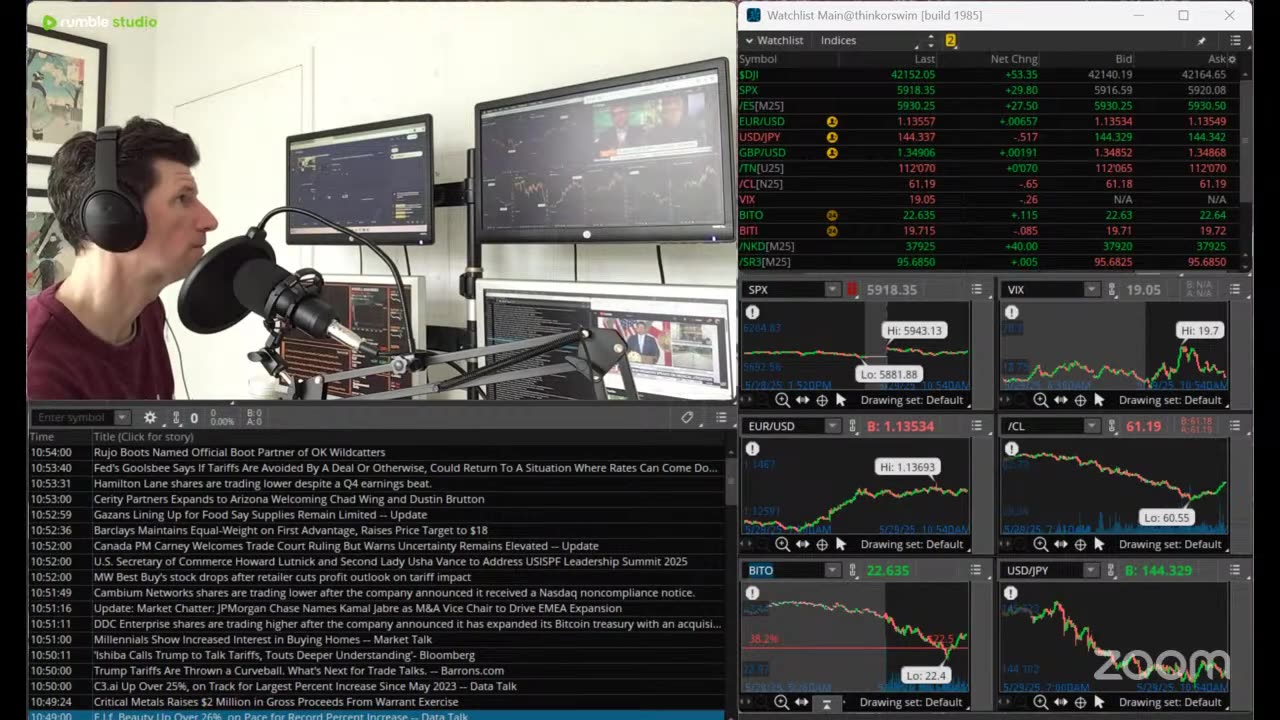Viewport: 1280px width, 720px height.
Task: Select the /TN[U25] watchlist row
Action: (x=990, y=168)
